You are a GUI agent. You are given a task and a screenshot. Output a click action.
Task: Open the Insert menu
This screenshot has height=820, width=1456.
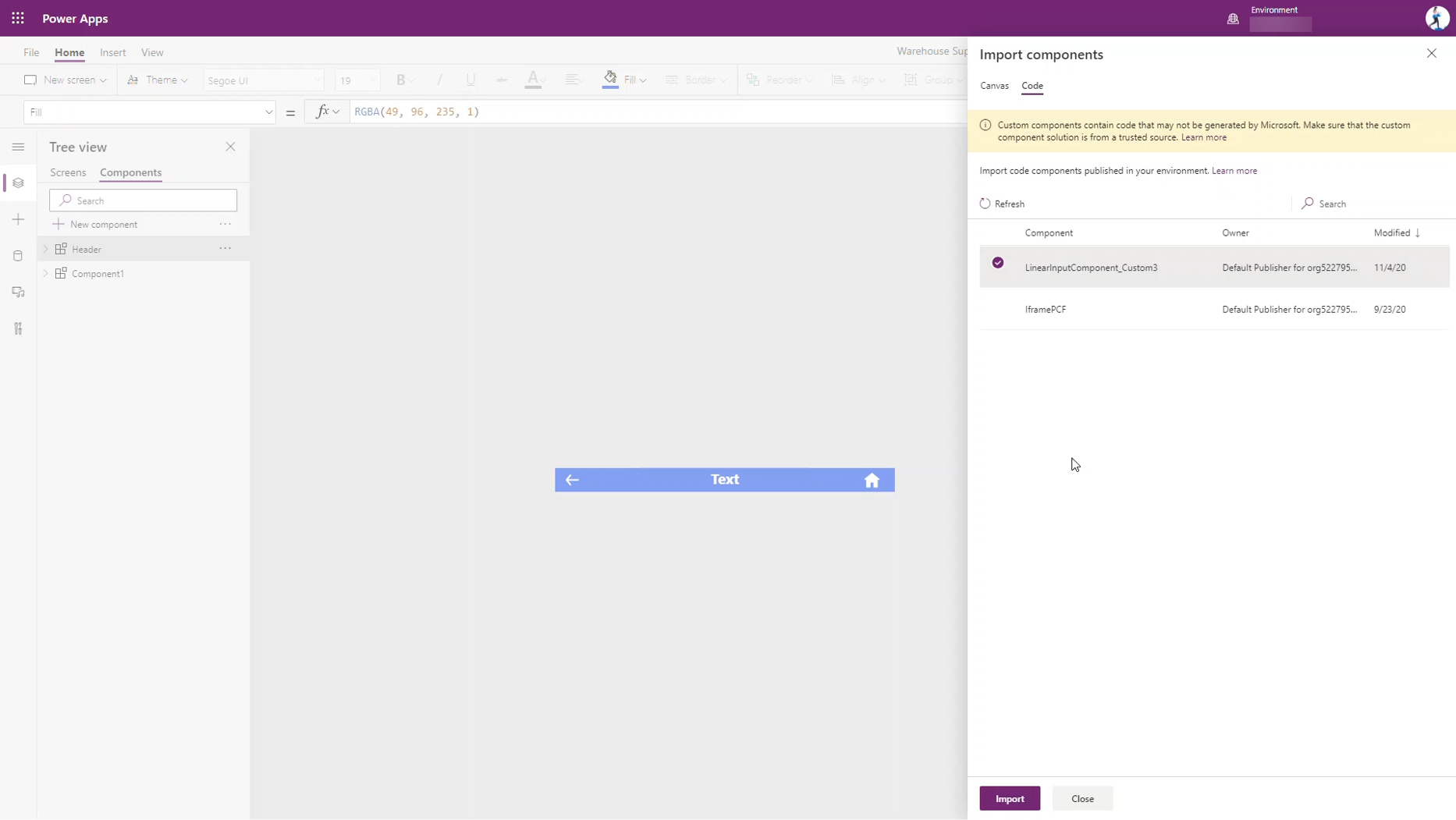(113, 52)
